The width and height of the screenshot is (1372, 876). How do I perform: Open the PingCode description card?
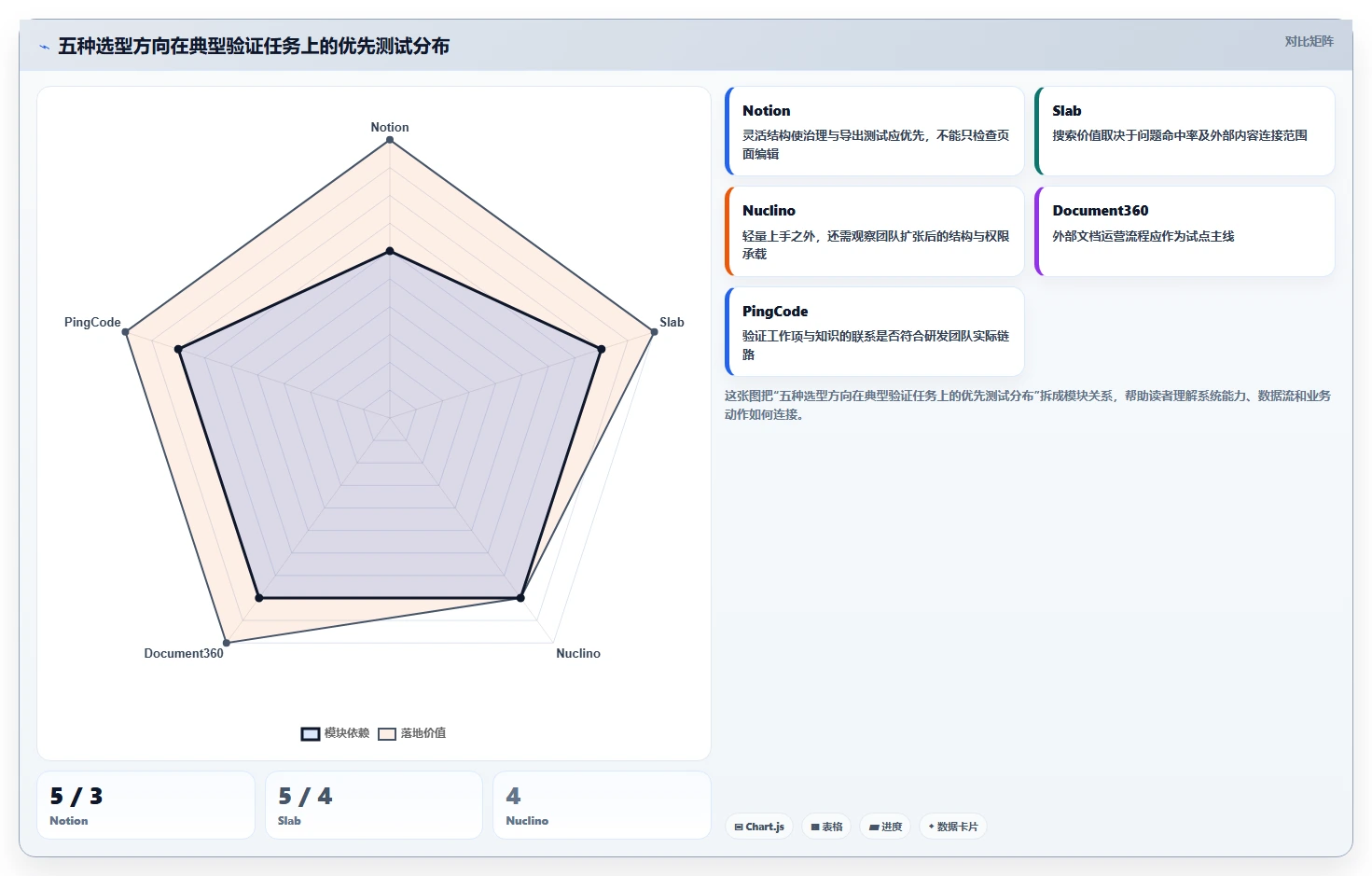[875, 332]
